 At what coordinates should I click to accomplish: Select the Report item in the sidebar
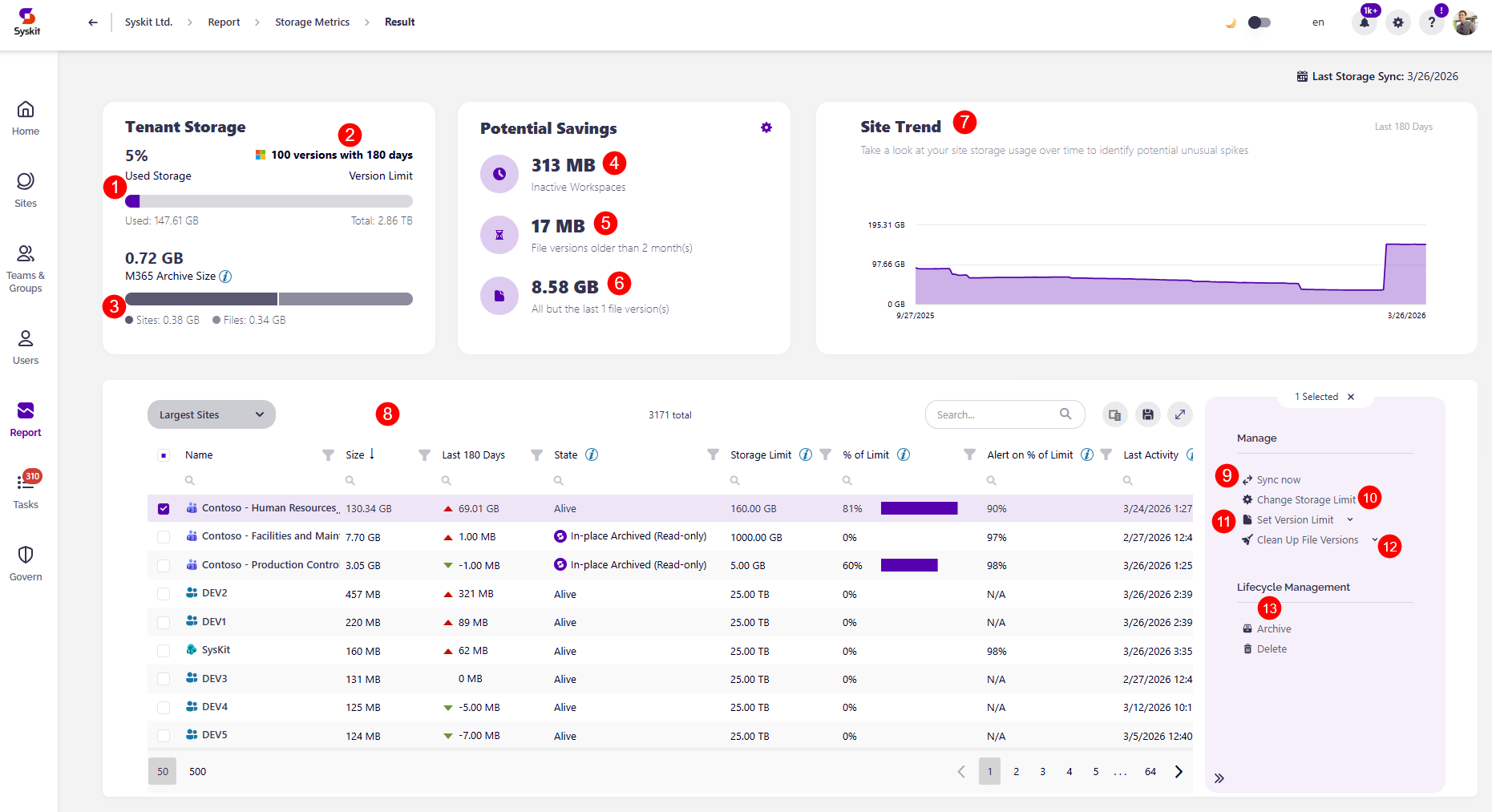(25, 419)
